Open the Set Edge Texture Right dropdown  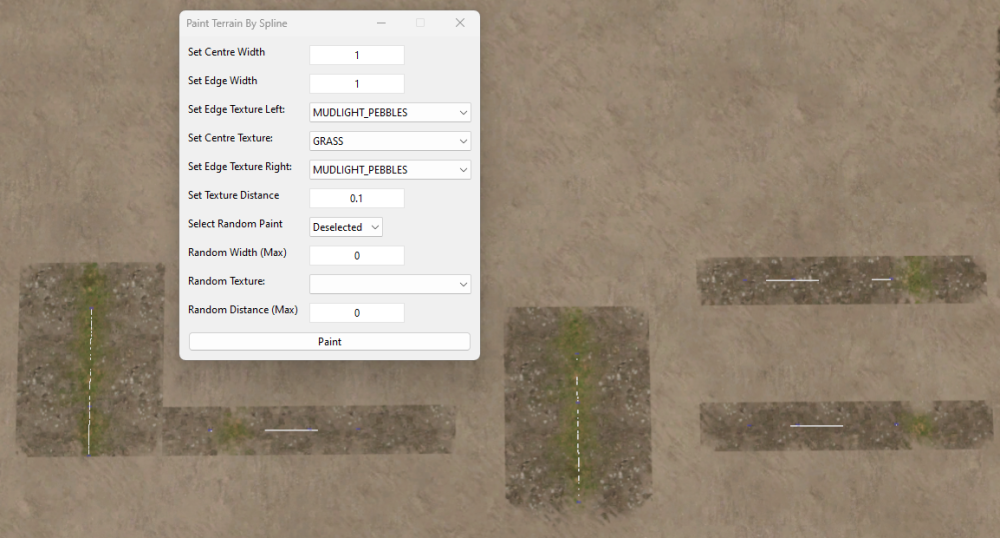point(390,170)
